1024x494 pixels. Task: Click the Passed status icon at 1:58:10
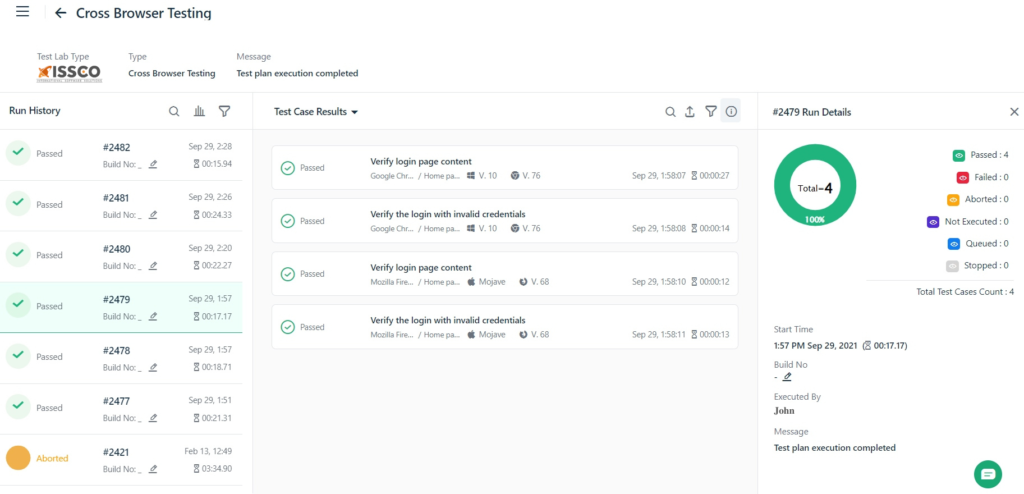[x=287, y=274]
